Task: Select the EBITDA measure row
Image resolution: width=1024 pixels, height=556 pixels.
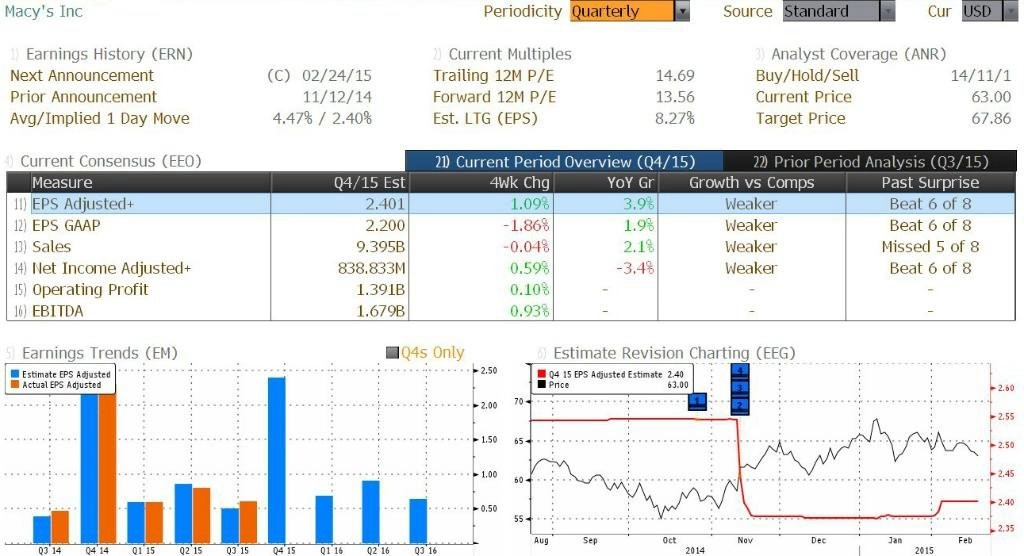Action: (x=511, y=311)
